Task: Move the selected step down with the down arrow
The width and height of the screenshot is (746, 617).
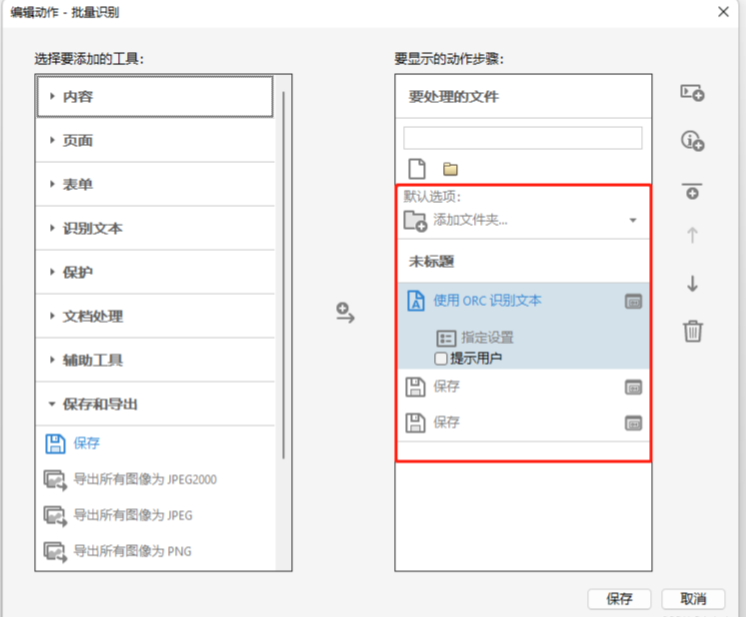Action: (692, 284)
